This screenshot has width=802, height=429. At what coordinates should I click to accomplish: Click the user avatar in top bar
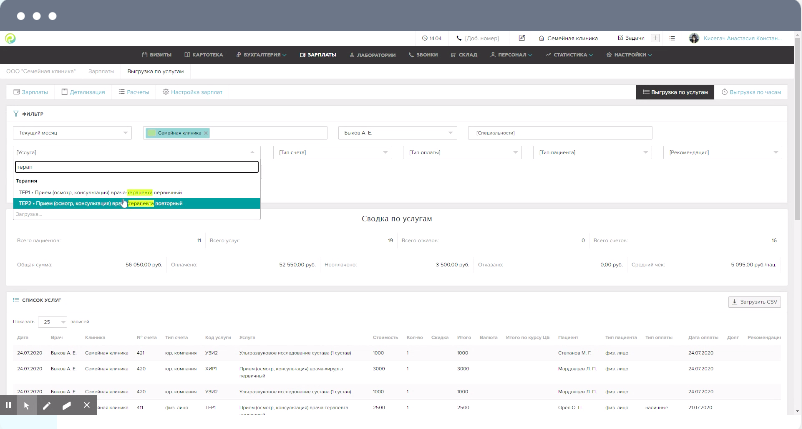(694, 38)
